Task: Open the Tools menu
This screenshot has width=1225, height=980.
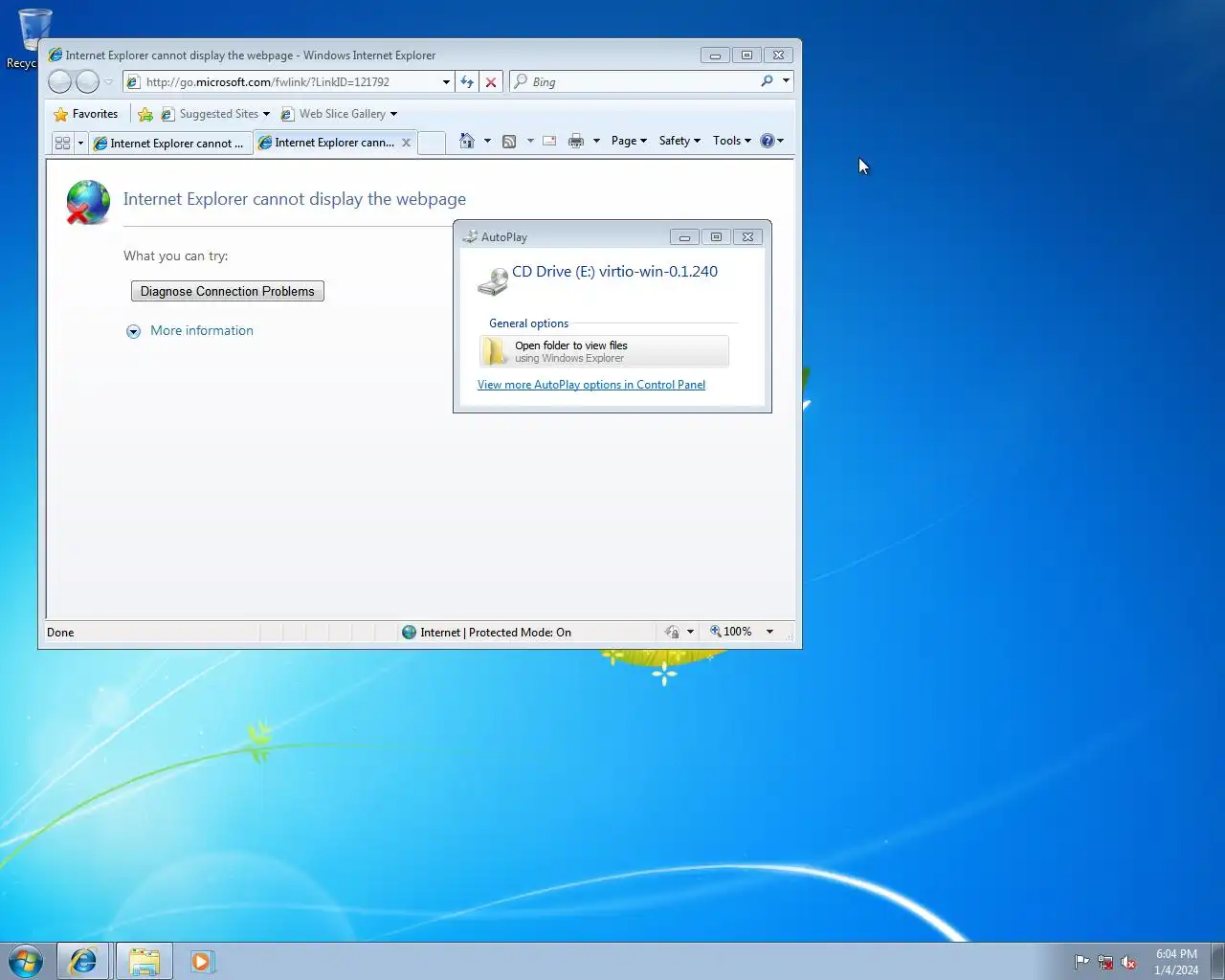Action: (732, 141)
